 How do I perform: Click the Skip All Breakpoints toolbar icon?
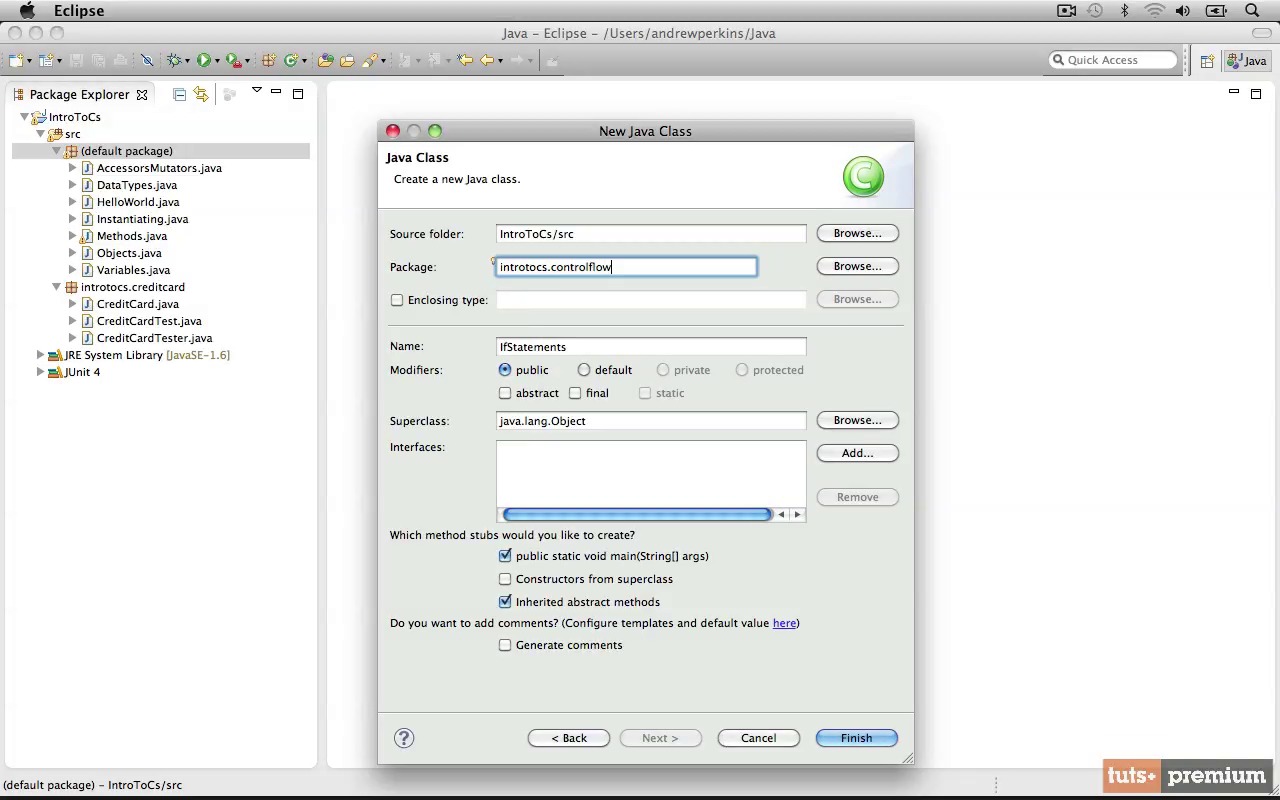[x=147, y=60]
